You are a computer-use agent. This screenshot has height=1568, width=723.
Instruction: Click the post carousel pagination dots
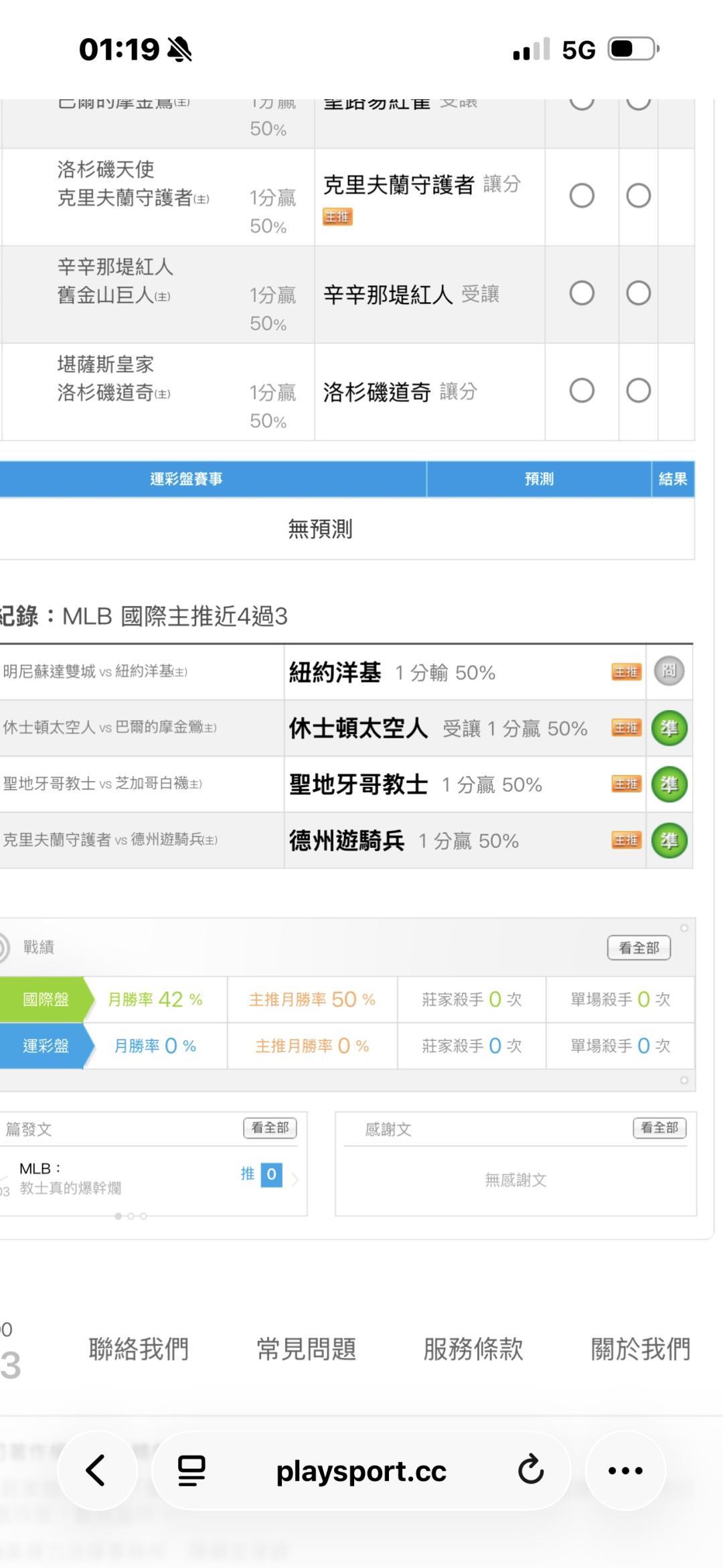(131, 1216)
